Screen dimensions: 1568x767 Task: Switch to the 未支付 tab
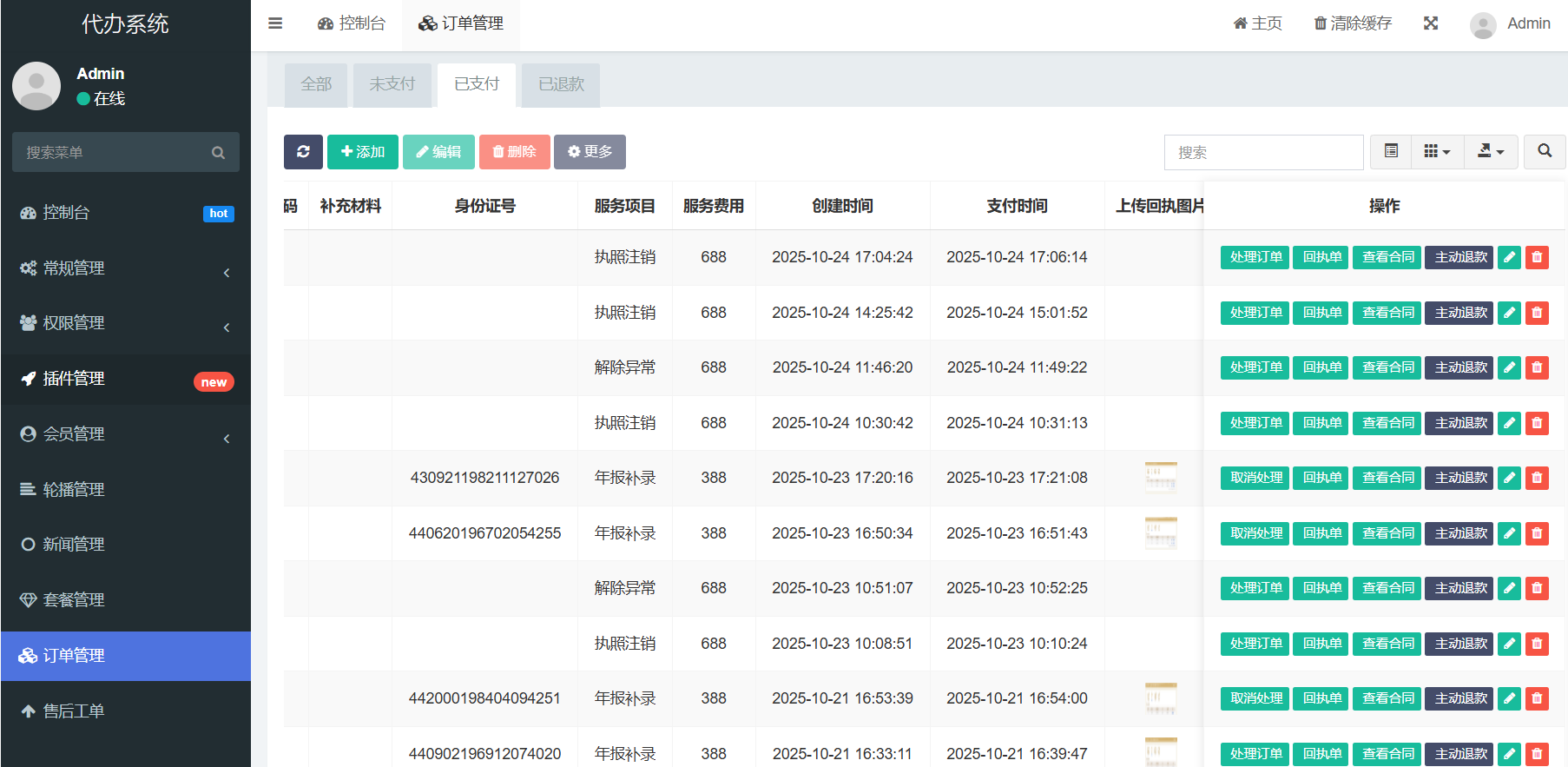click(392, 84)
